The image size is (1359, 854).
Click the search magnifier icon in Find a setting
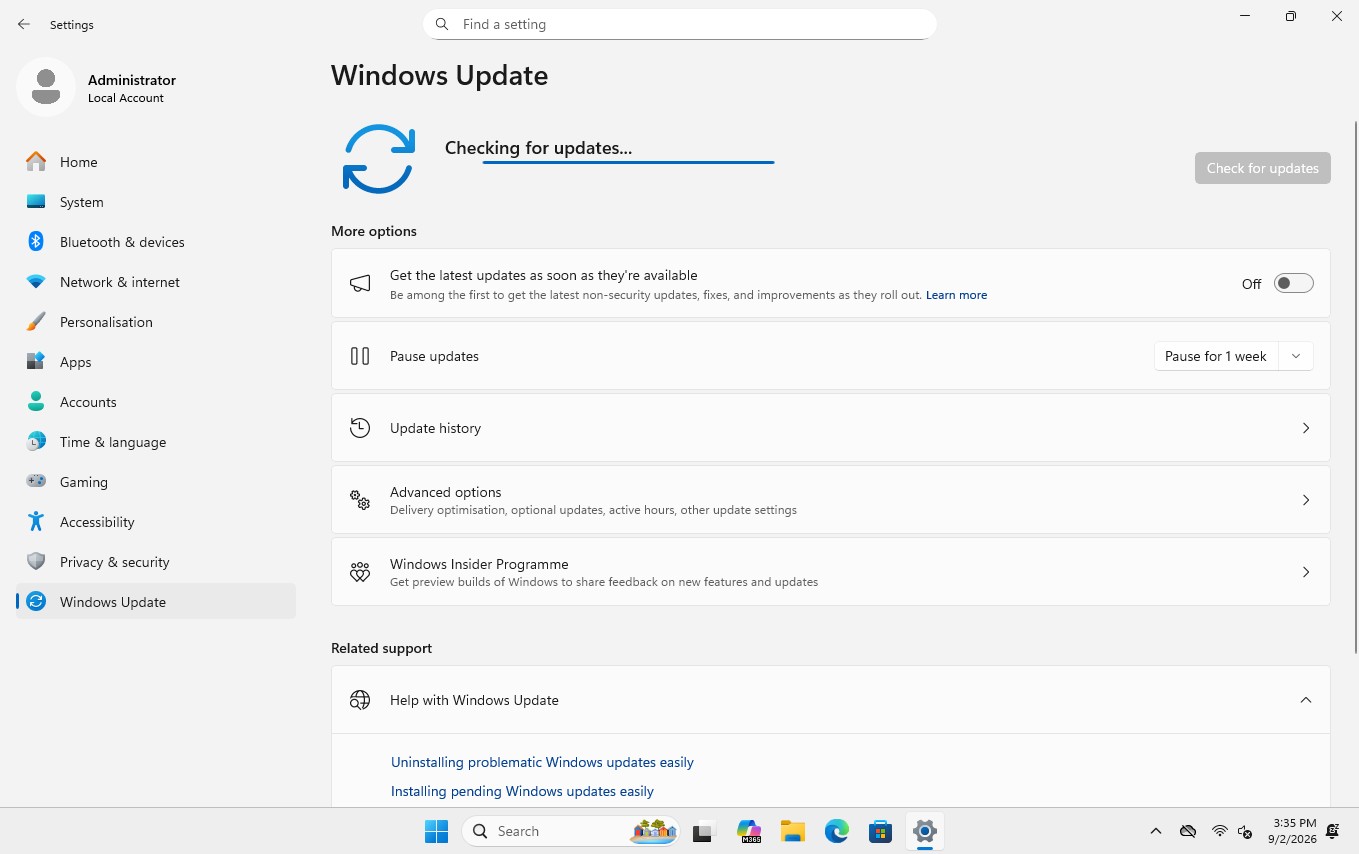coord(442,24)
